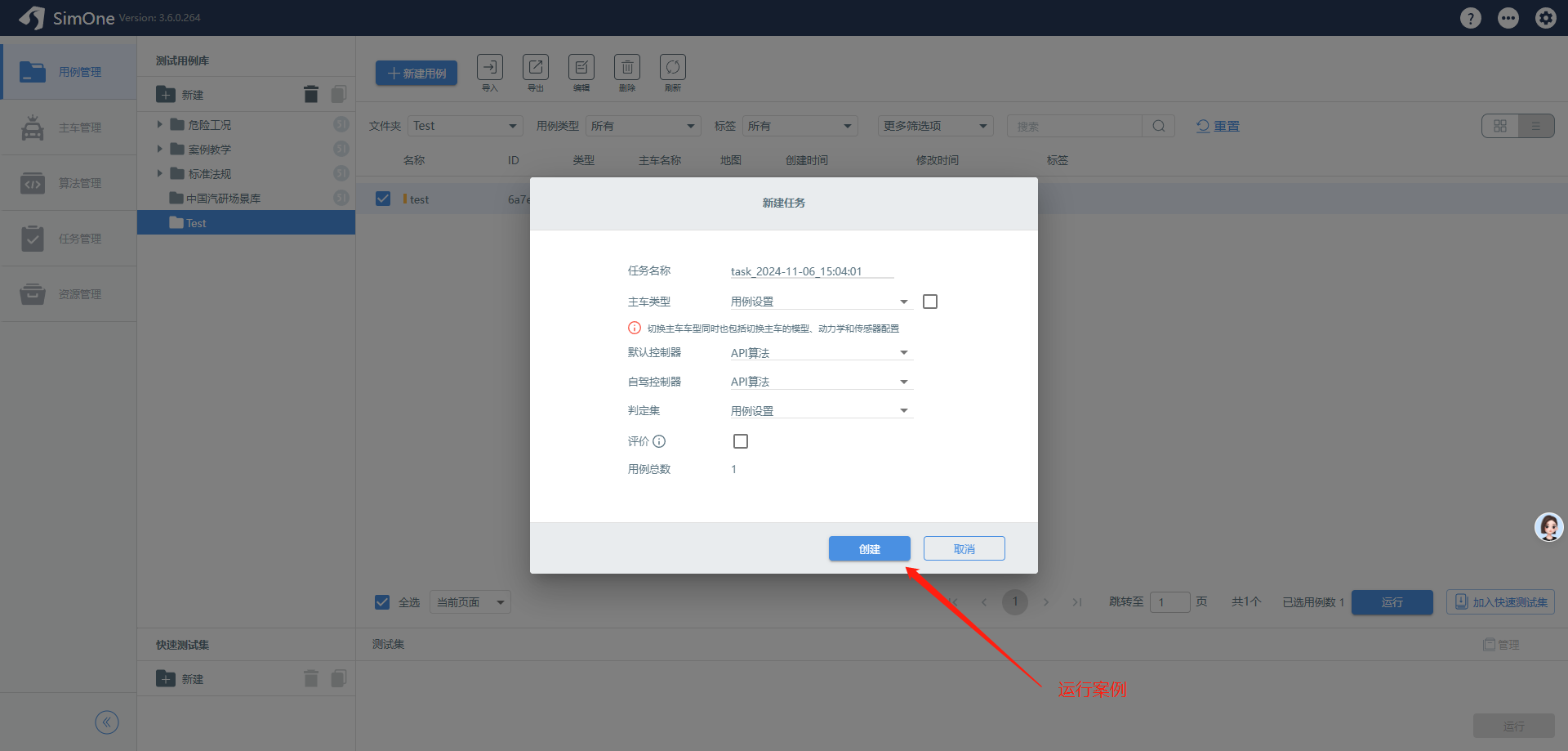Click the export (导出) toolbar icon

point(536,68)
